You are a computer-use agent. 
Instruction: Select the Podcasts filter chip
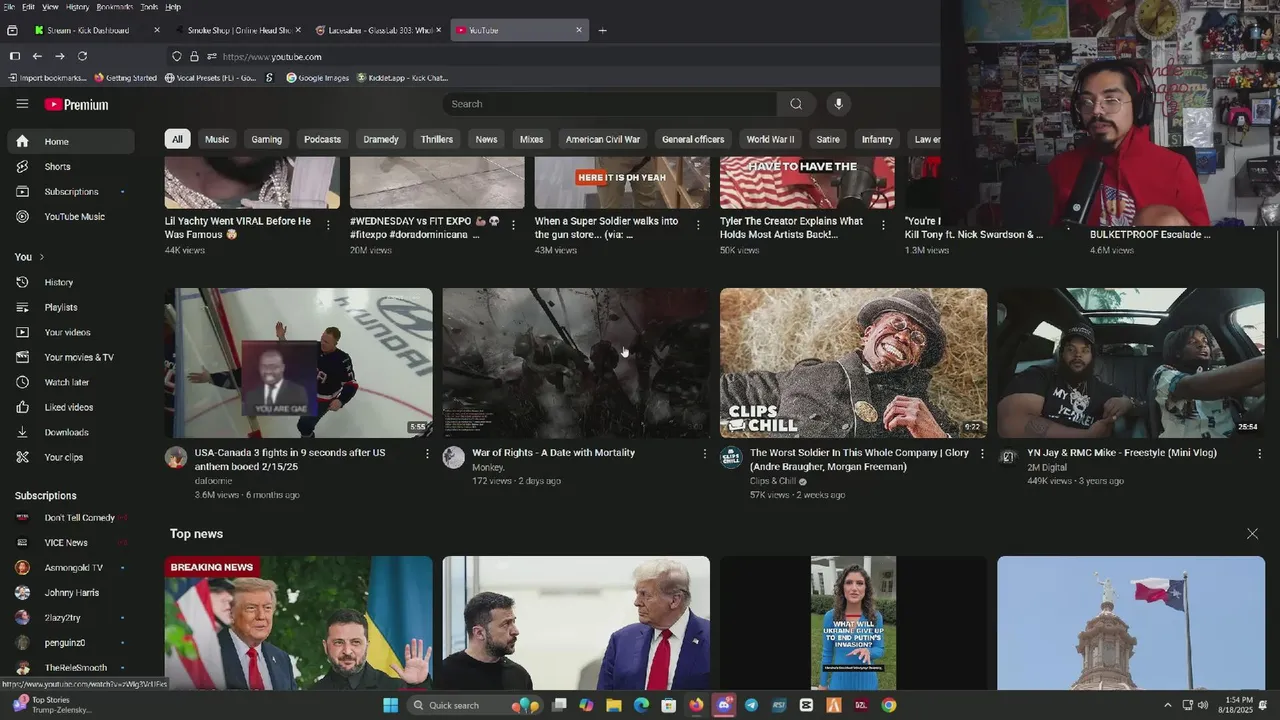[x=322, y=139]
